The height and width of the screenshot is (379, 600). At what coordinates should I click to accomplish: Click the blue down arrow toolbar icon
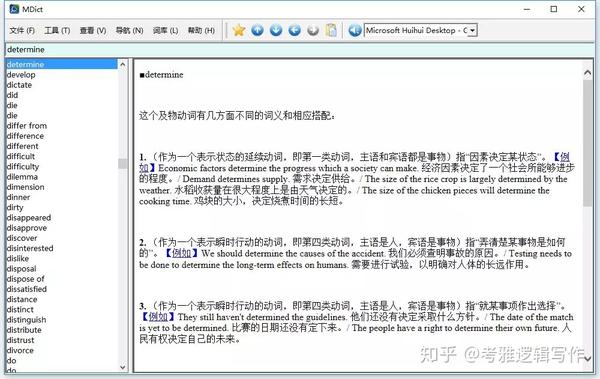click(276, 30)
